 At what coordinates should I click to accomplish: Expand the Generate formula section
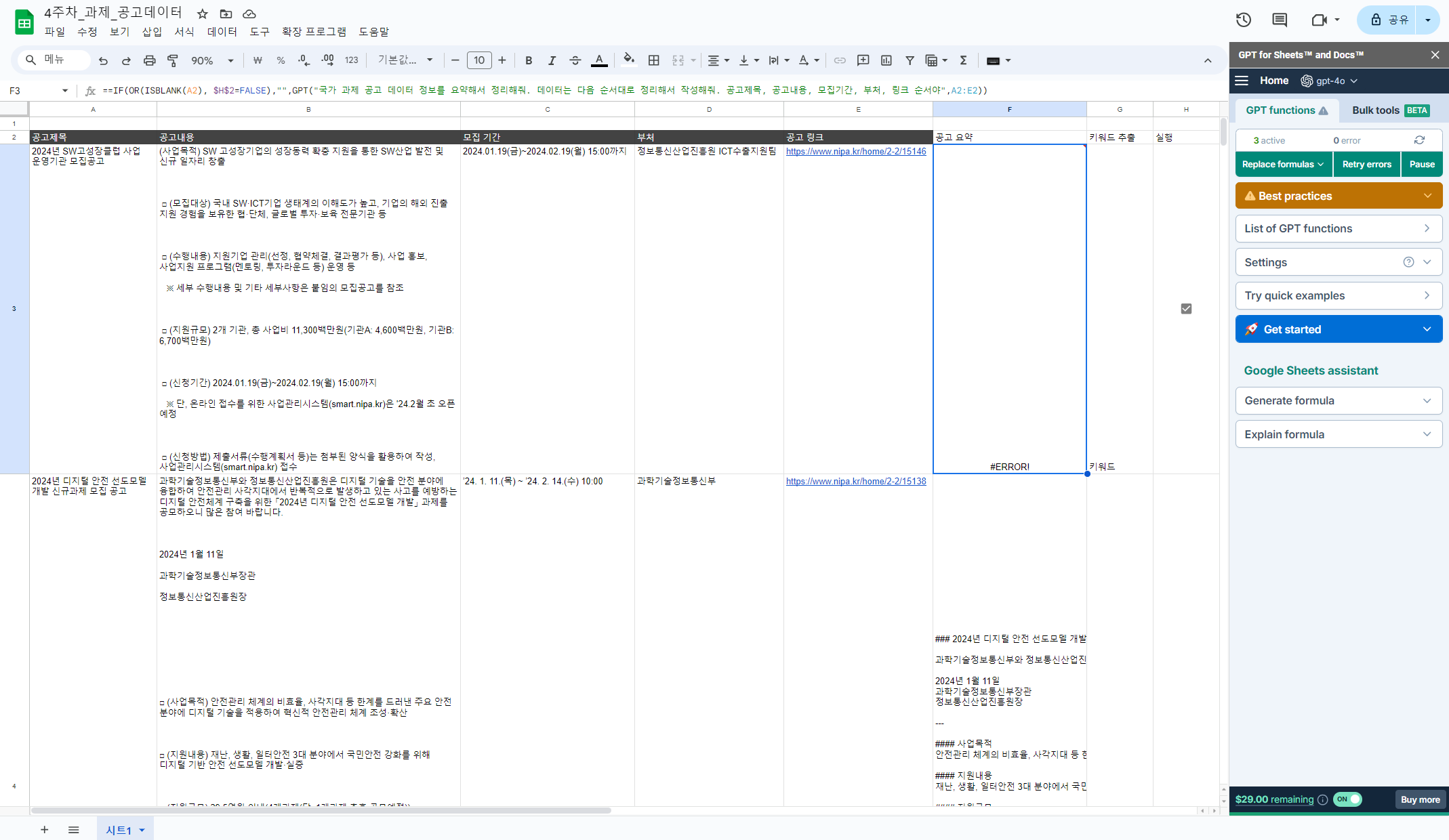click(1339, 400)
